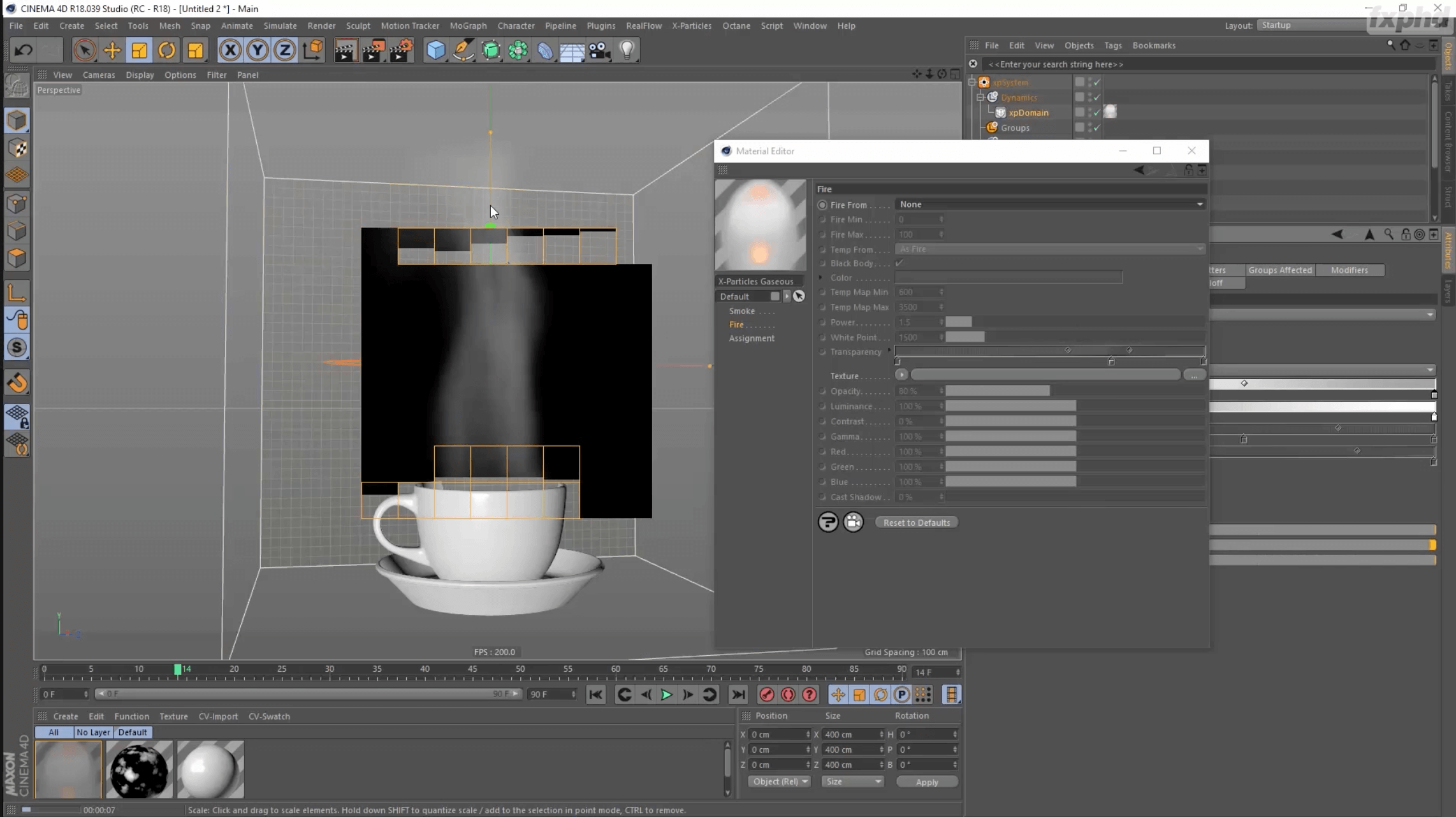The height and width of the screenshot is (817, 1456).
Task: Open the Render Settings icon
Action: pyautogui.click(x=402, y=50)
